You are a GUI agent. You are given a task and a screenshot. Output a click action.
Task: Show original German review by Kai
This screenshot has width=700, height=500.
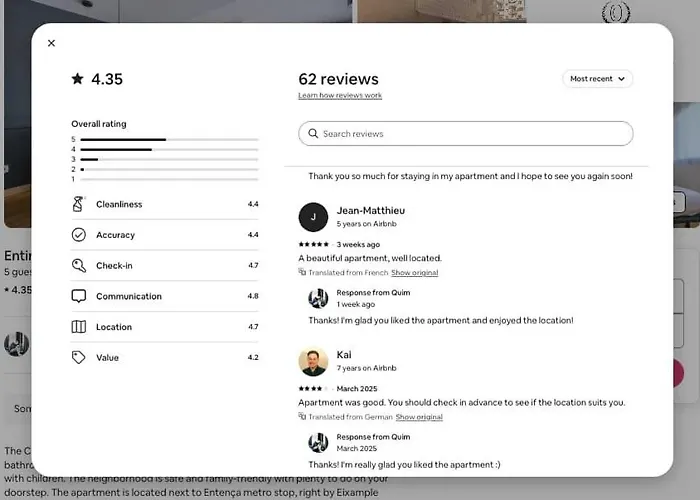click(419, 417)
